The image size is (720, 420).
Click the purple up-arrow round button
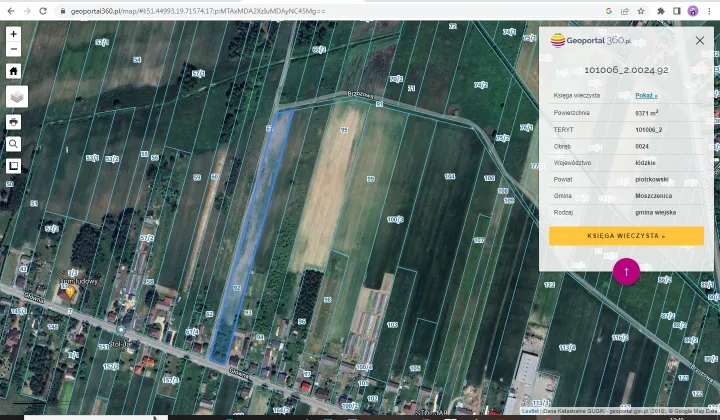point(626,272)
